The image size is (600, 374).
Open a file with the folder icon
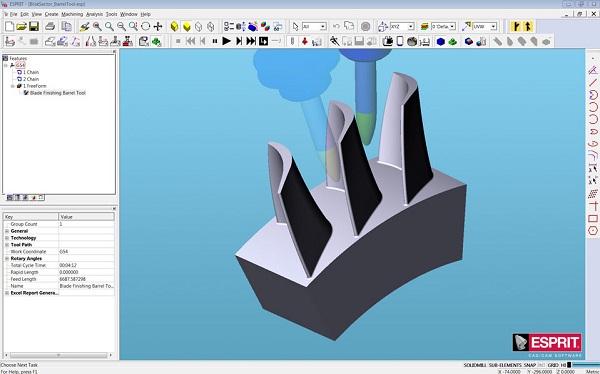21,26
